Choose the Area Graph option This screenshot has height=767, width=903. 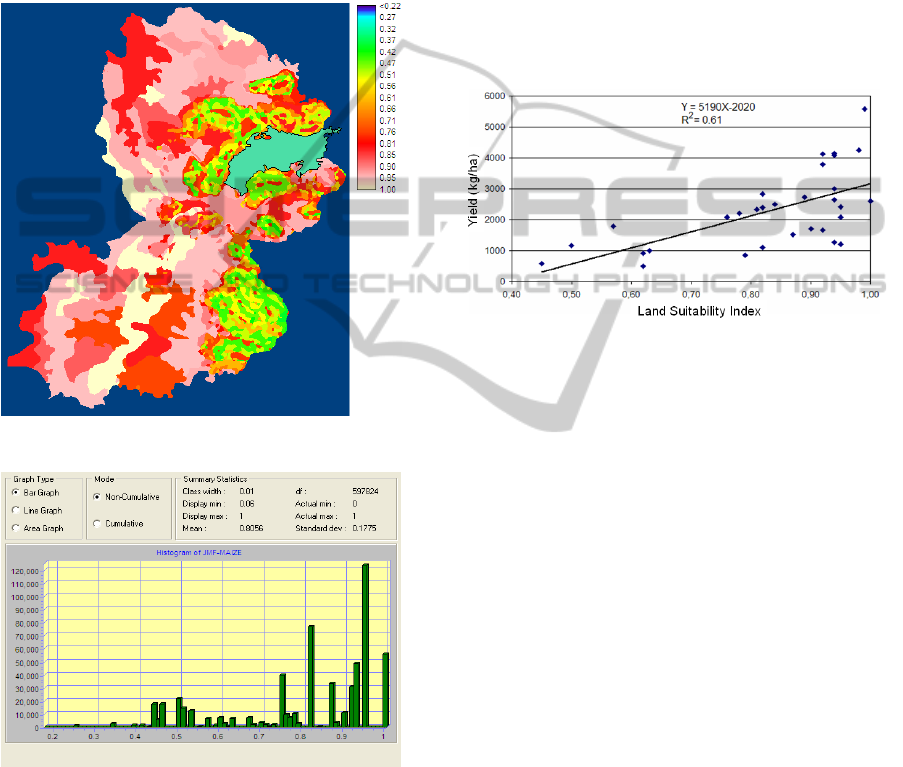tap(16, 527)
